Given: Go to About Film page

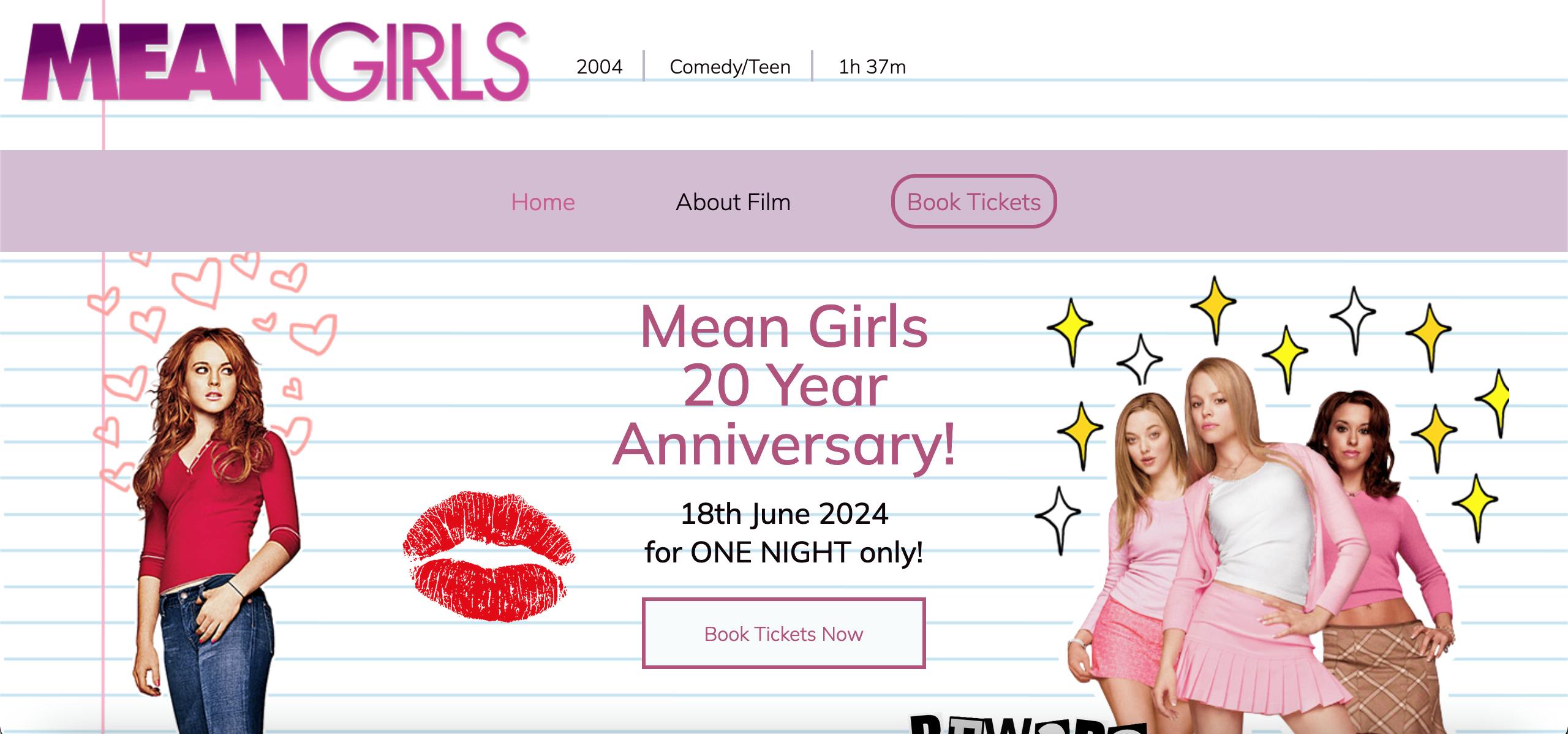Looking at the screenshot, I should click(x=733, y=202).
